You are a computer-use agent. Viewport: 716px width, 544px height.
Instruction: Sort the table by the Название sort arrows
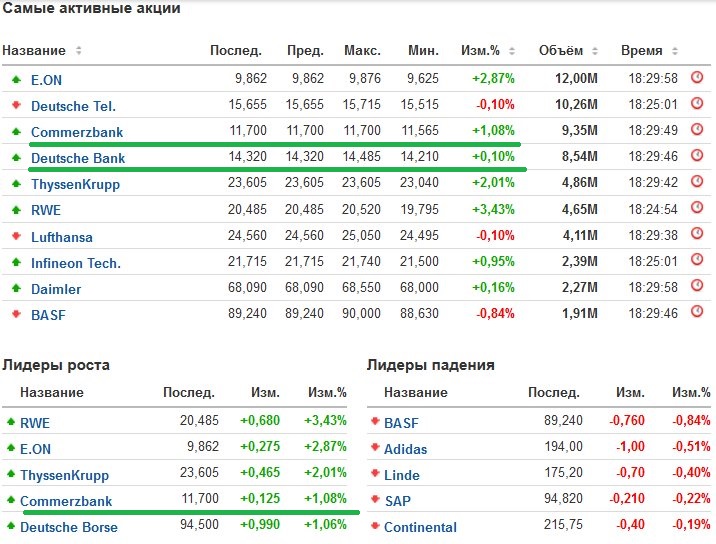79,51
